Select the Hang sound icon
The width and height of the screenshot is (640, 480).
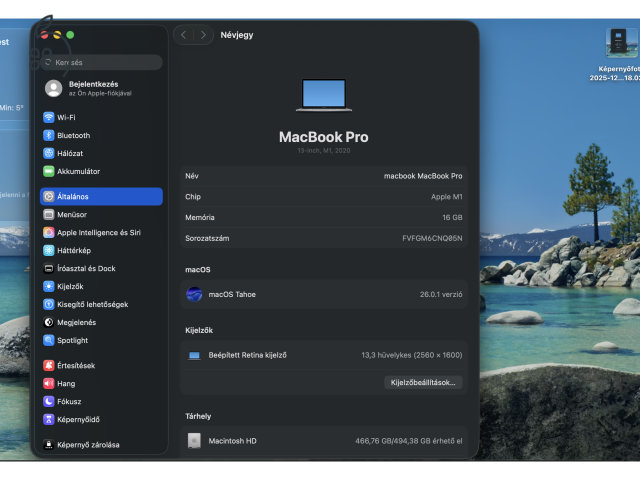pos(49,384)
